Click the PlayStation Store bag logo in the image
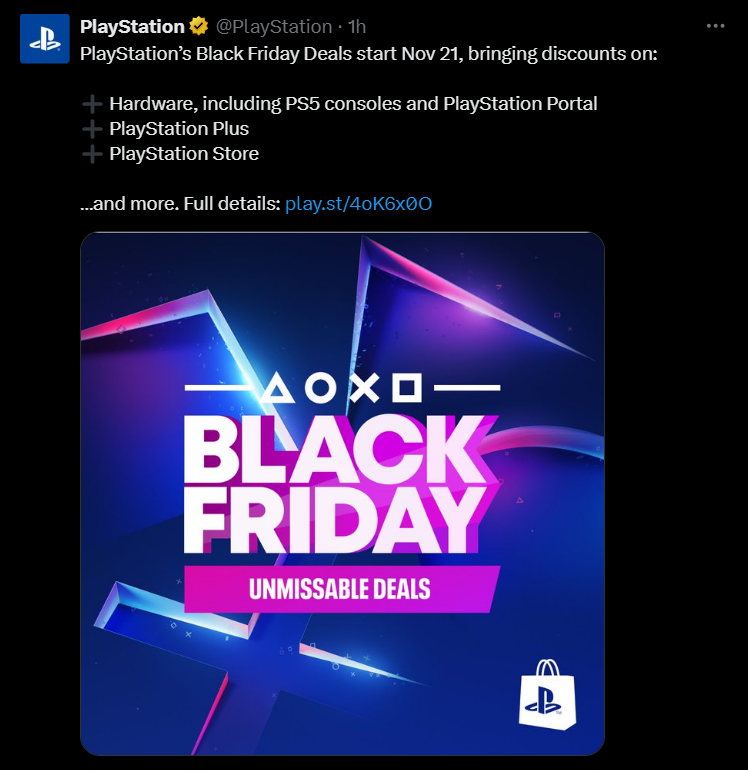Image resolution: width=748 pixels, height=770 pixels. (545, 693)
